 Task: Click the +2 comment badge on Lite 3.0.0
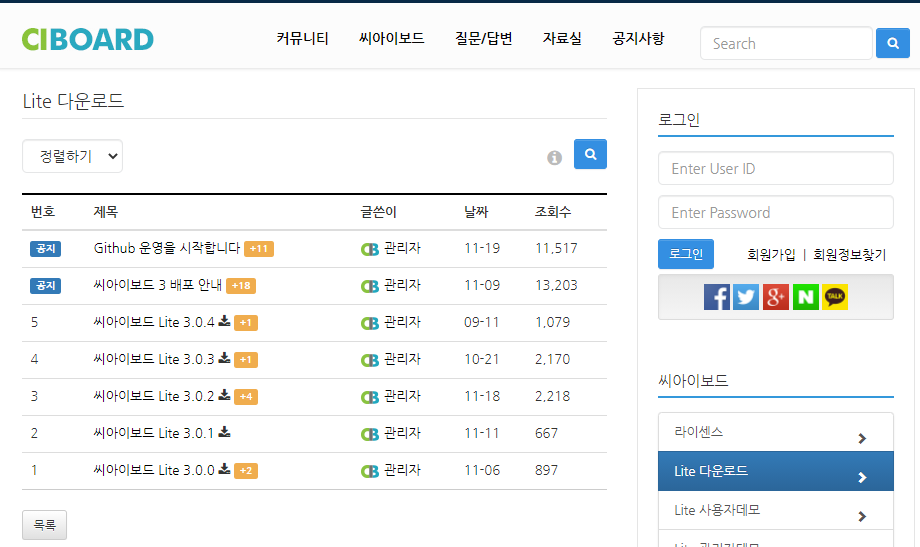coord(246,471)
